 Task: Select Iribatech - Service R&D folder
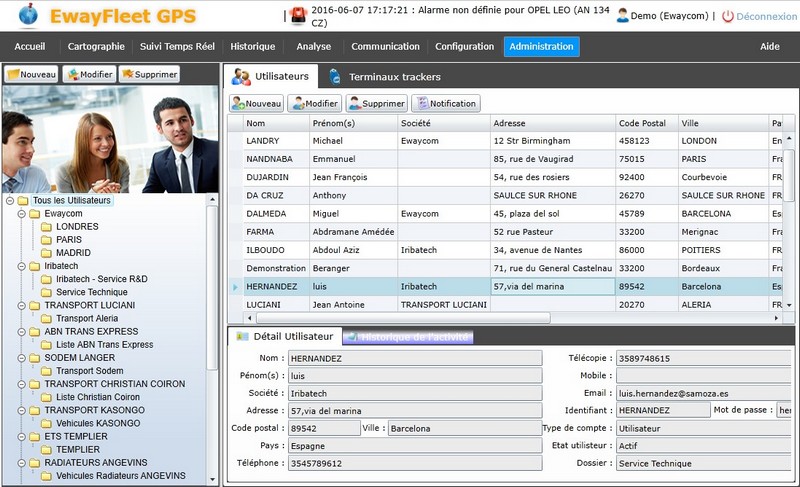pyautogui.click(x=102, y=279)
